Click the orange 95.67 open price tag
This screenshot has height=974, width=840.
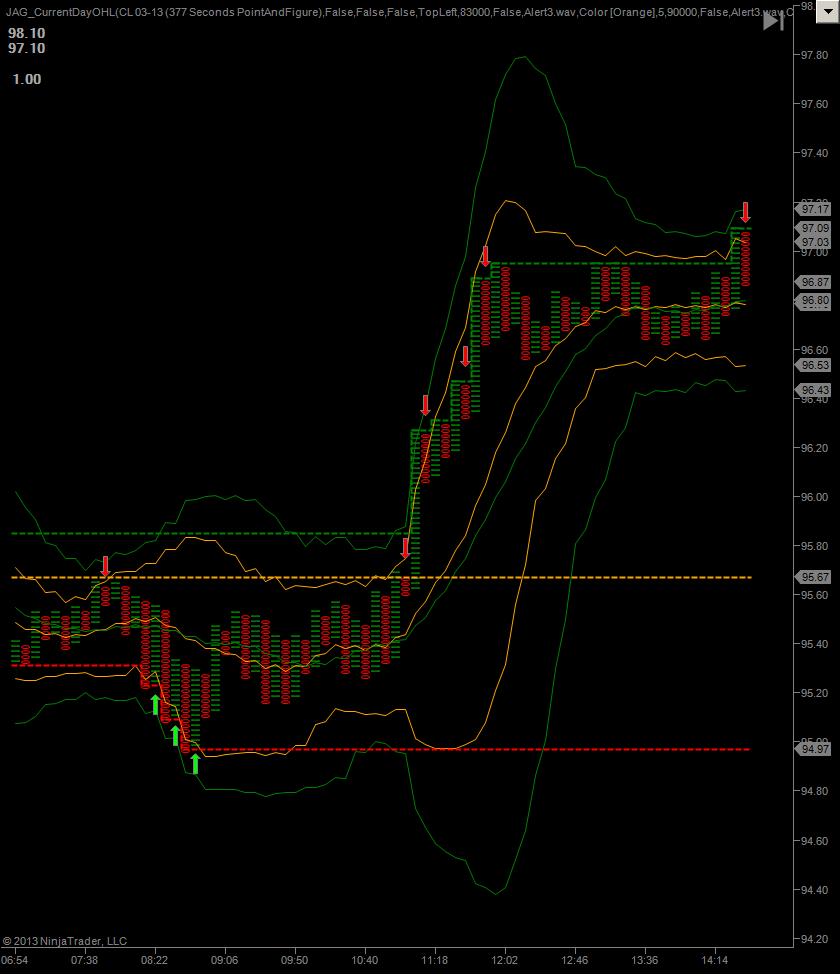pos(814,577)
